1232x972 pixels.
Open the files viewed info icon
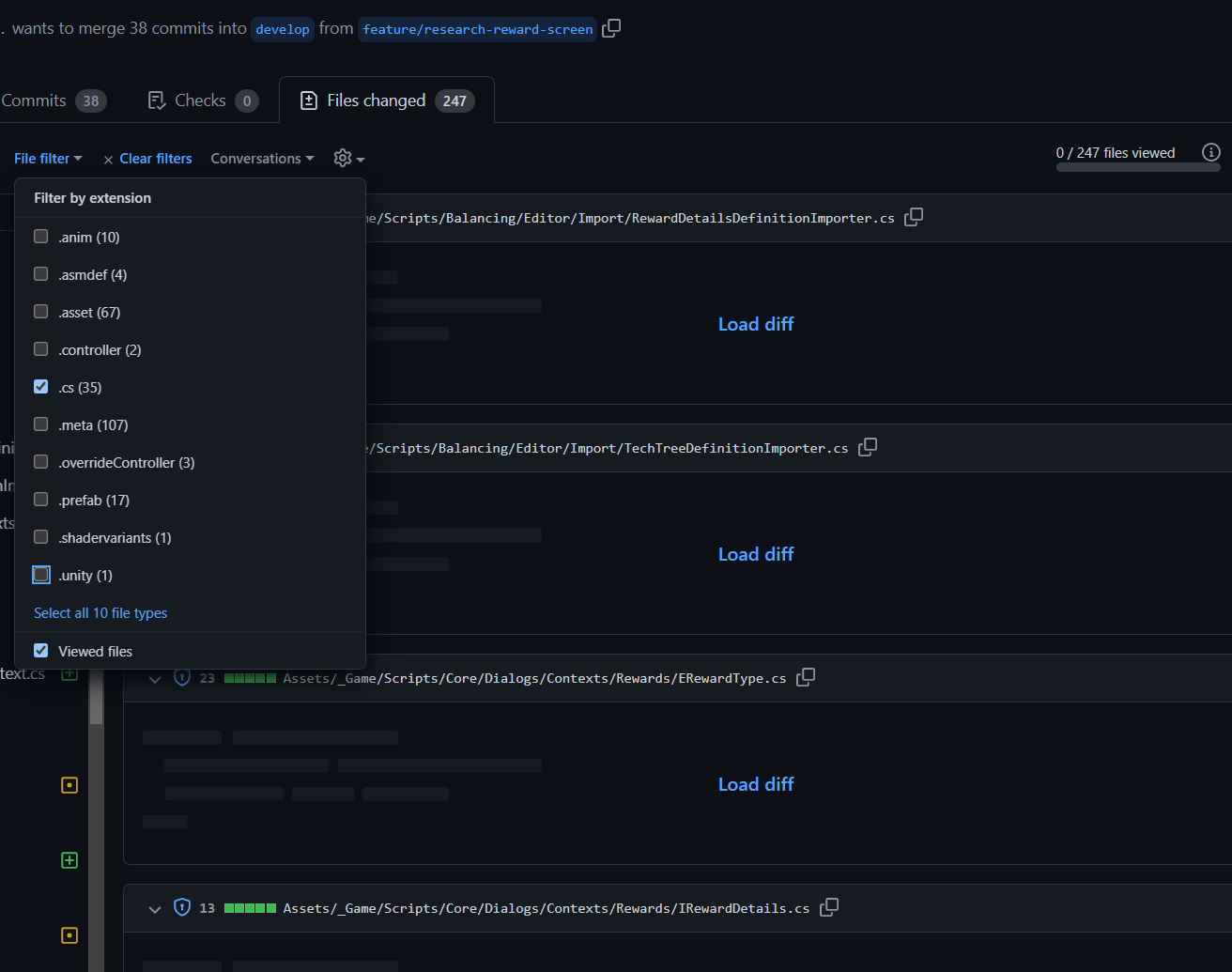point(1211,152)
